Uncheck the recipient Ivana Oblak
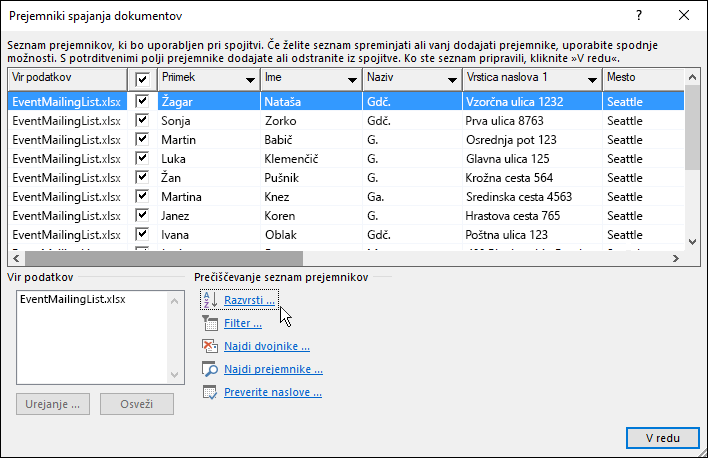This screenshot has height=458, width=708. tap(142, 234)
